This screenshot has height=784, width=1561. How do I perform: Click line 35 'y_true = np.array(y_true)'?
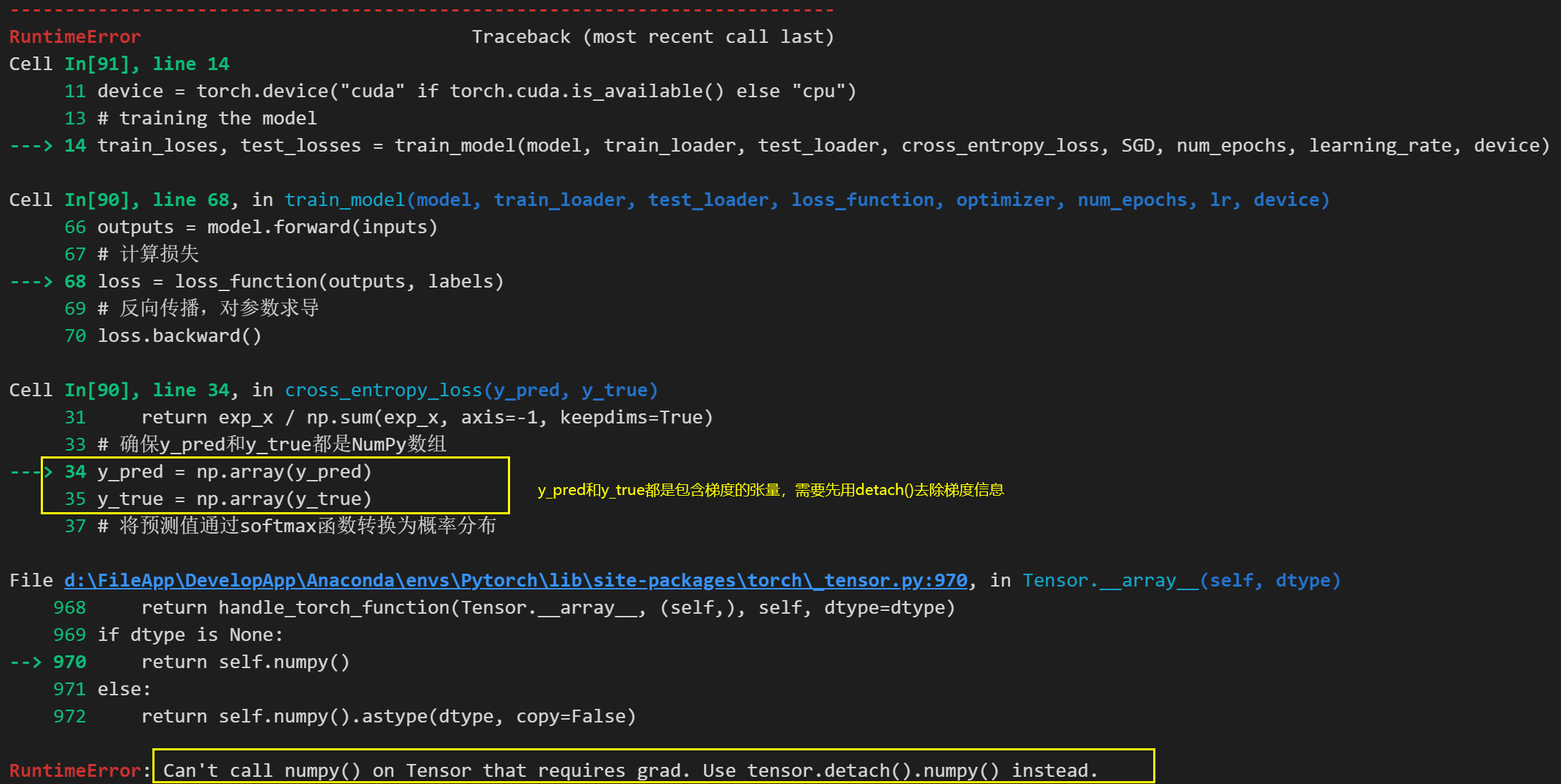point(235,499)
